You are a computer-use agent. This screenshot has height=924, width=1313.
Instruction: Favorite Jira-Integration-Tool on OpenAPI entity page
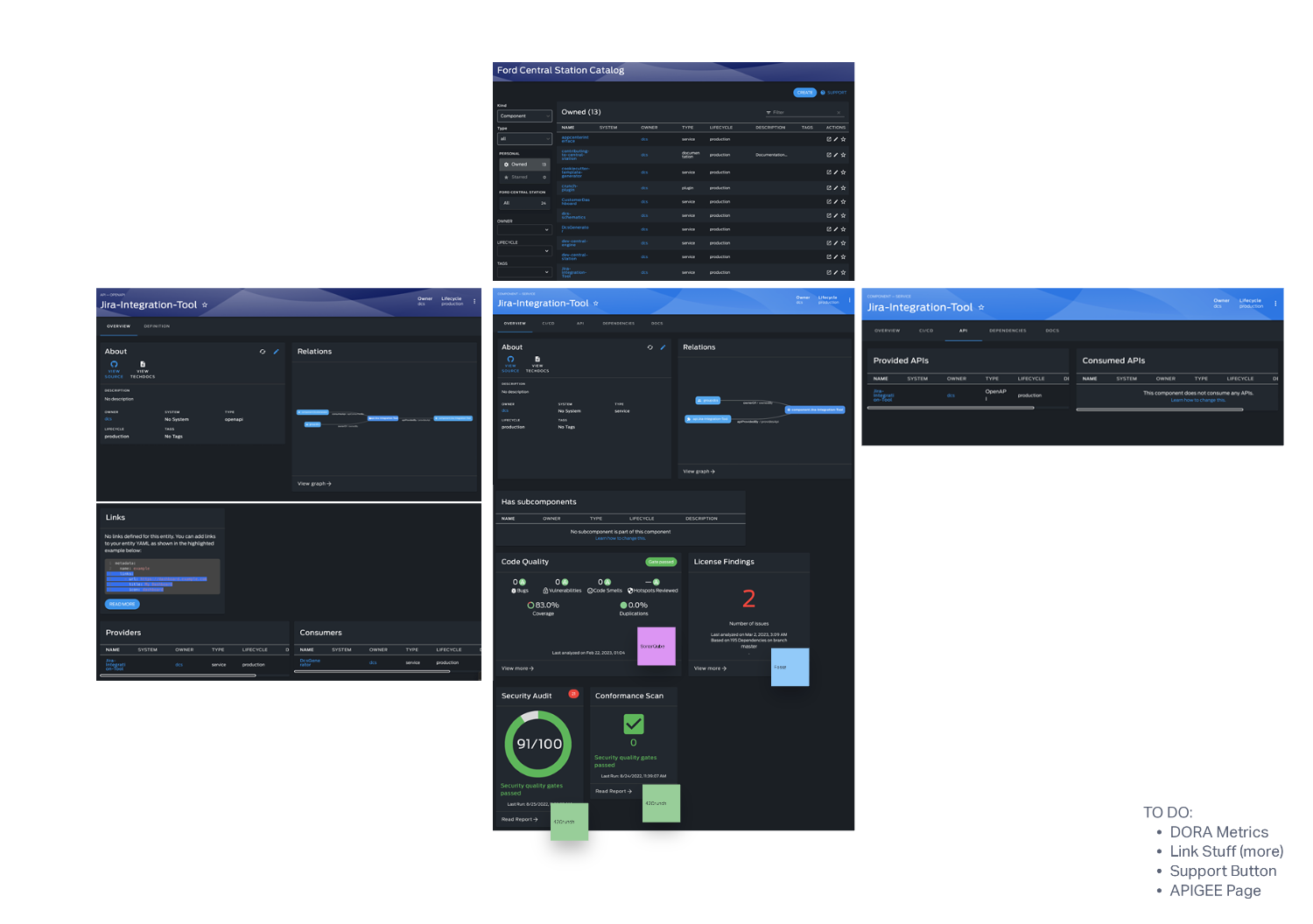pyautogui.click(x=205, y=305)
